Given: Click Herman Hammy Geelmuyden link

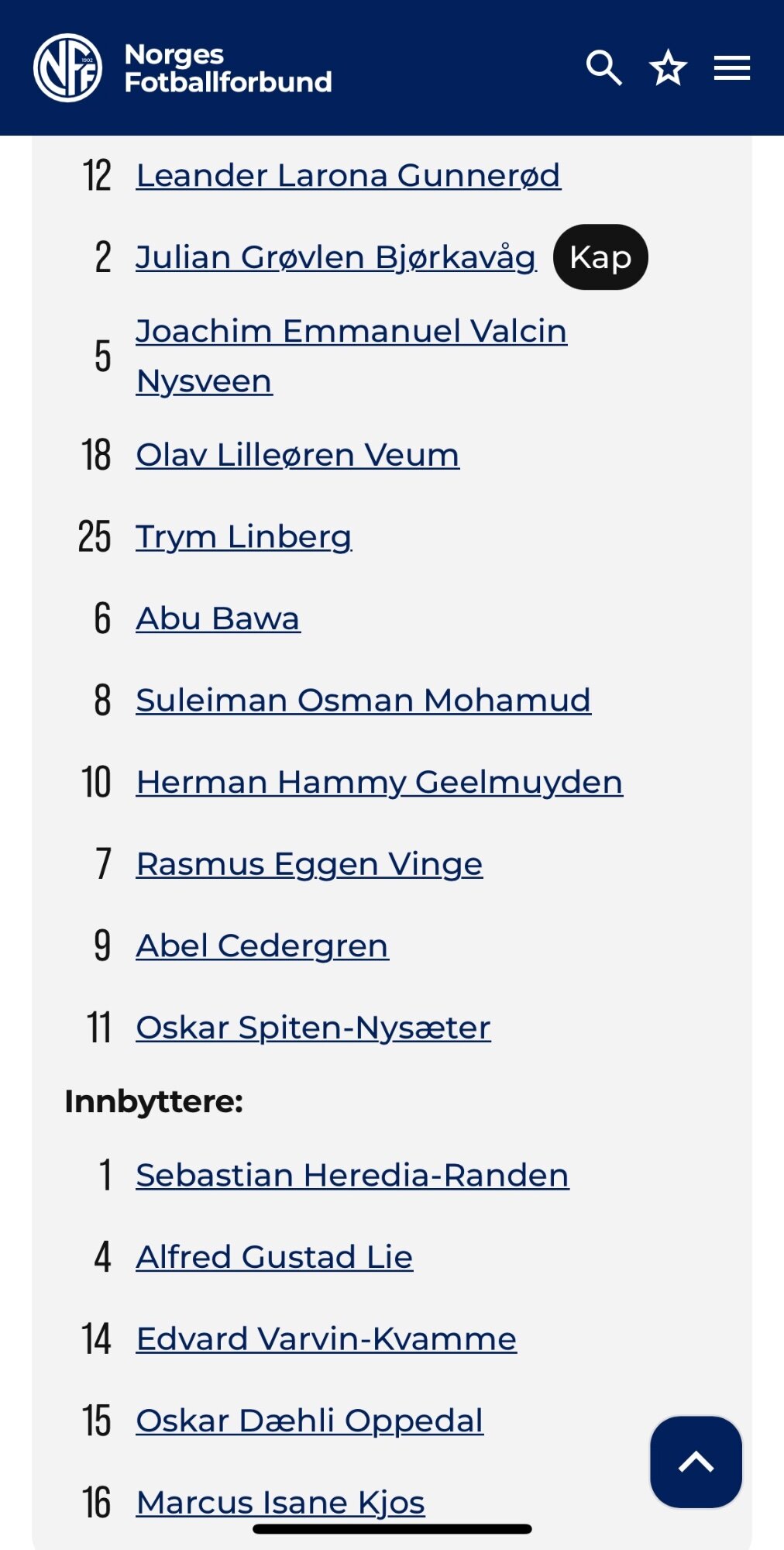Looking at the screenshot, I should coord(380,782).
